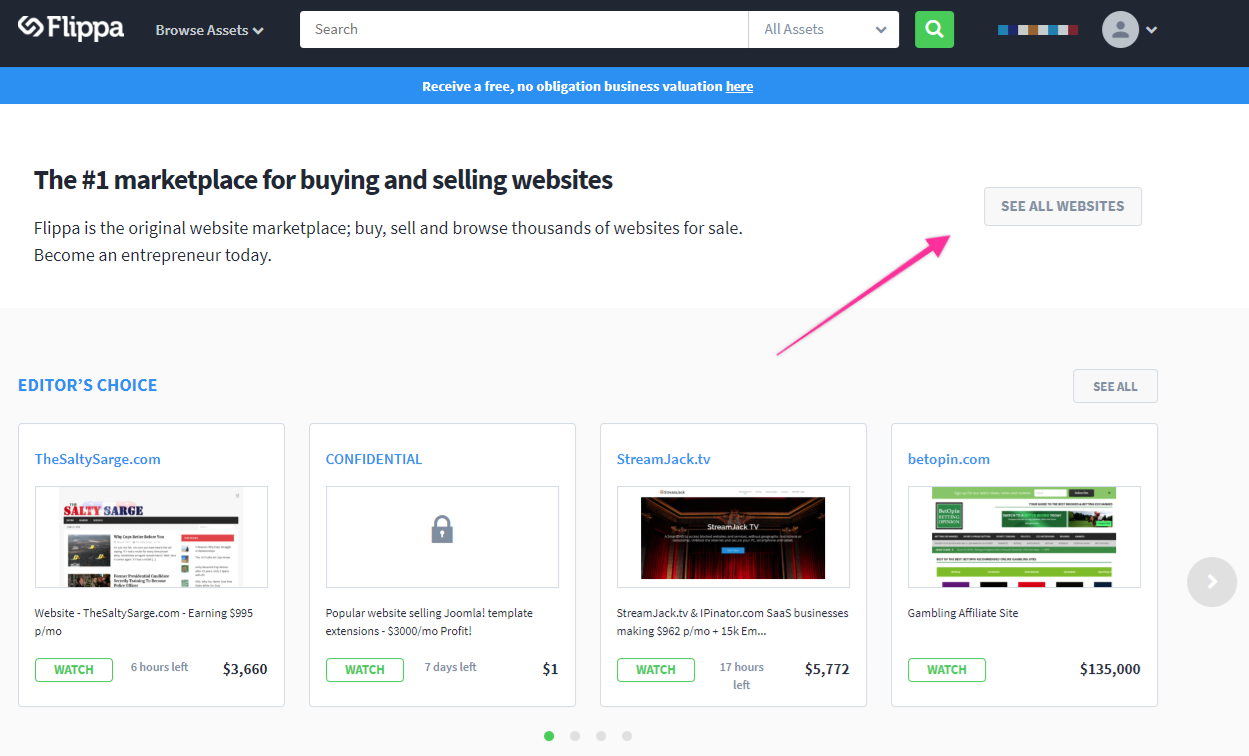
Task: Click the 'Gambling Affiliate Site' description
Action: pyautogui.click(x=963, y=613)
